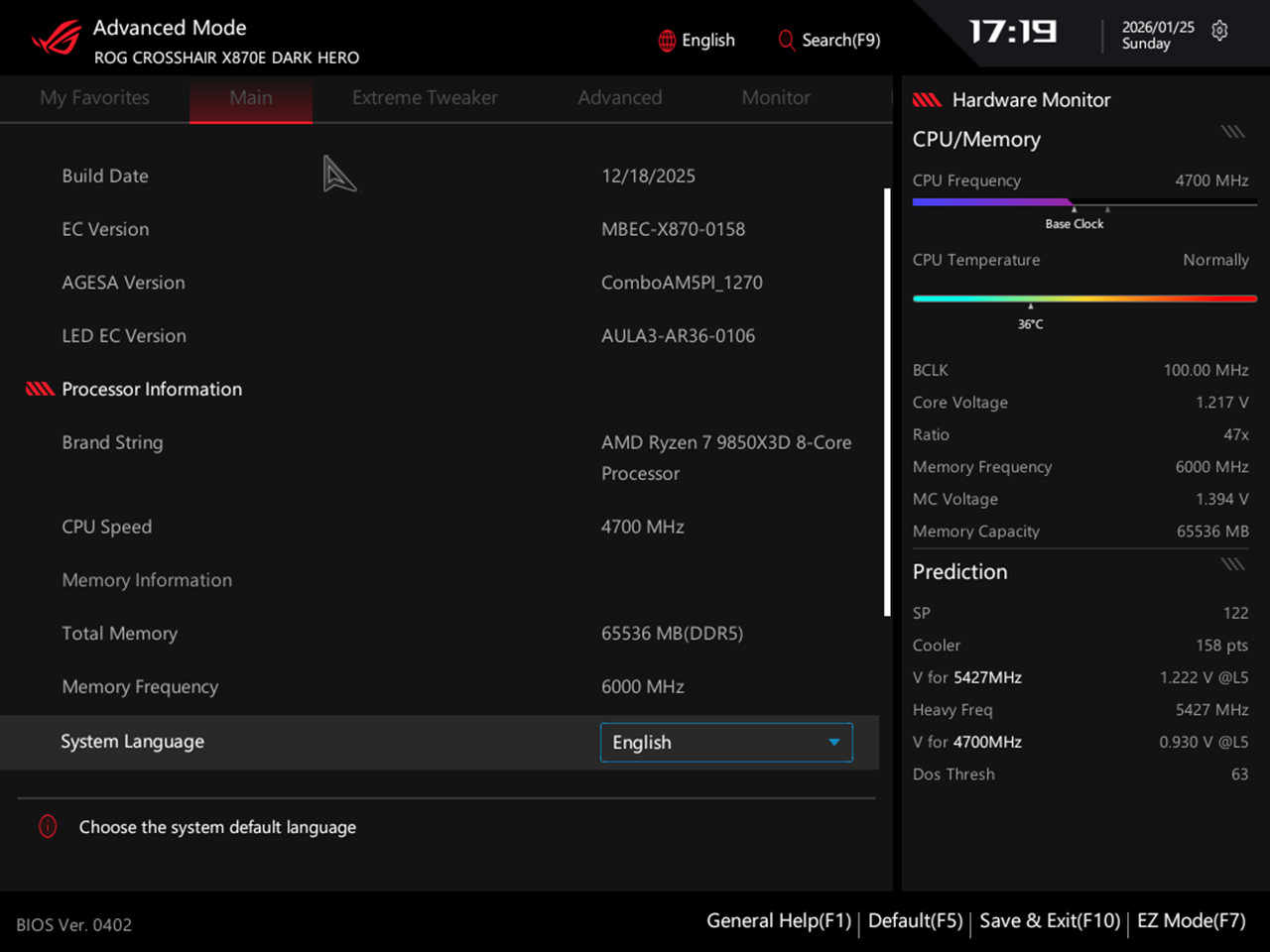This screenshot has height=952, width=1270.
Task: Click the EC Version label
Action: [x=105, y=229]
